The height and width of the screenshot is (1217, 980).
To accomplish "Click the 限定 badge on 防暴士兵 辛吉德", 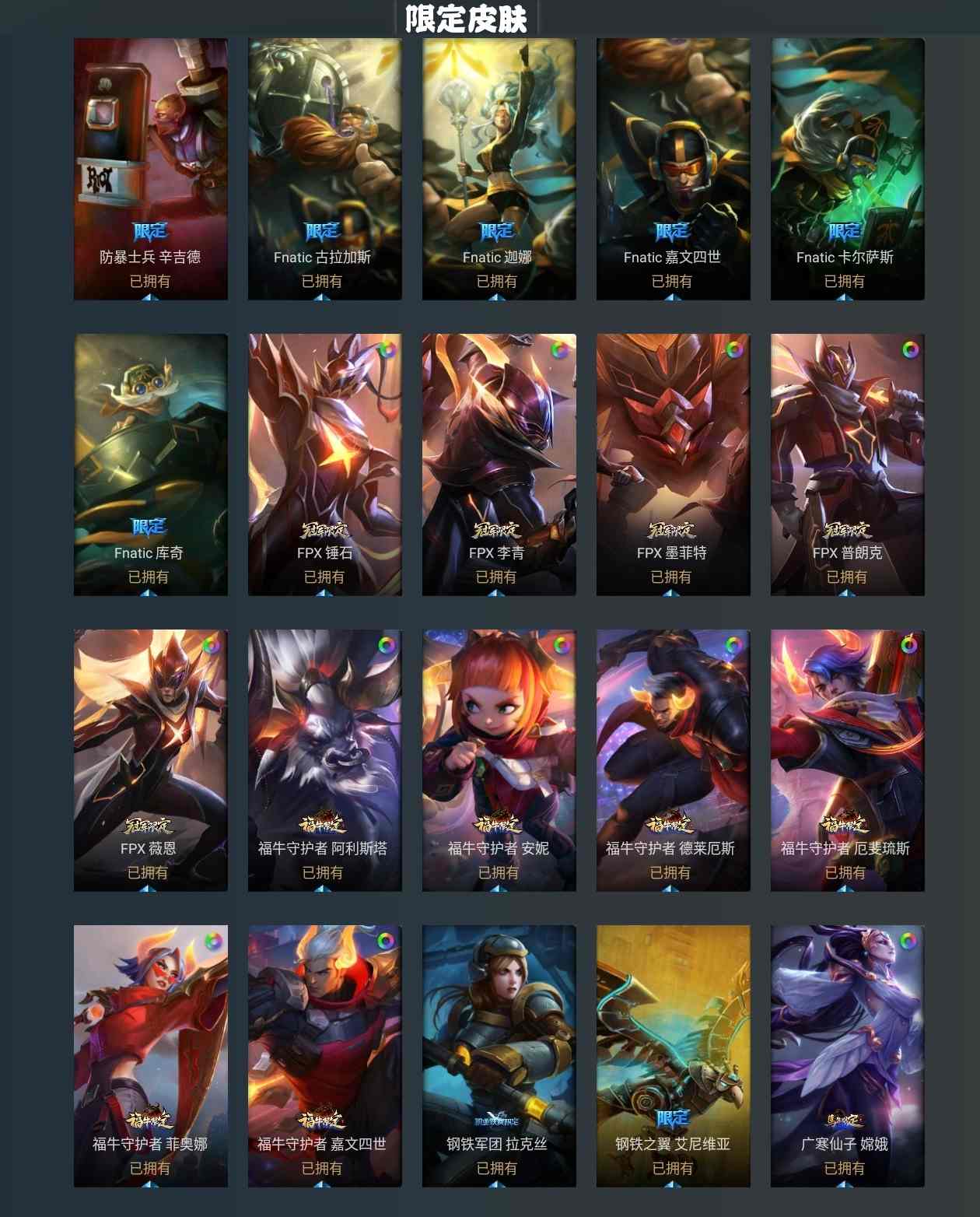I will (x=149, y=231).
